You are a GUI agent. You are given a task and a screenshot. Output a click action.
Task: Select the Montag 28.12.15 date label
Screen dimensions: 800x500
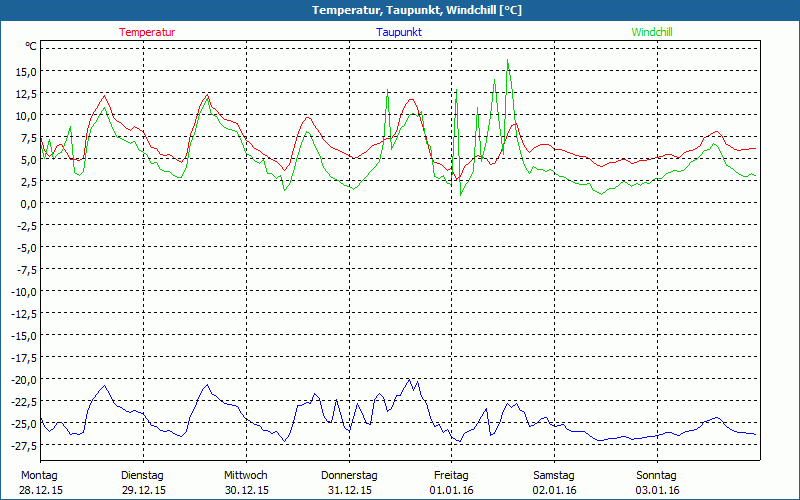[40, 483]
